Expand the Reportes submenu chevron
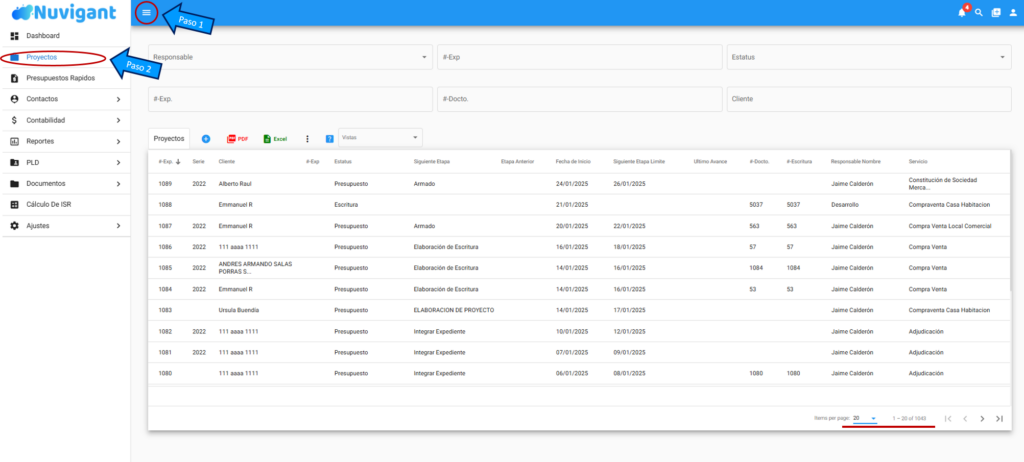1024x462 pixels. [x=118, y=142]
